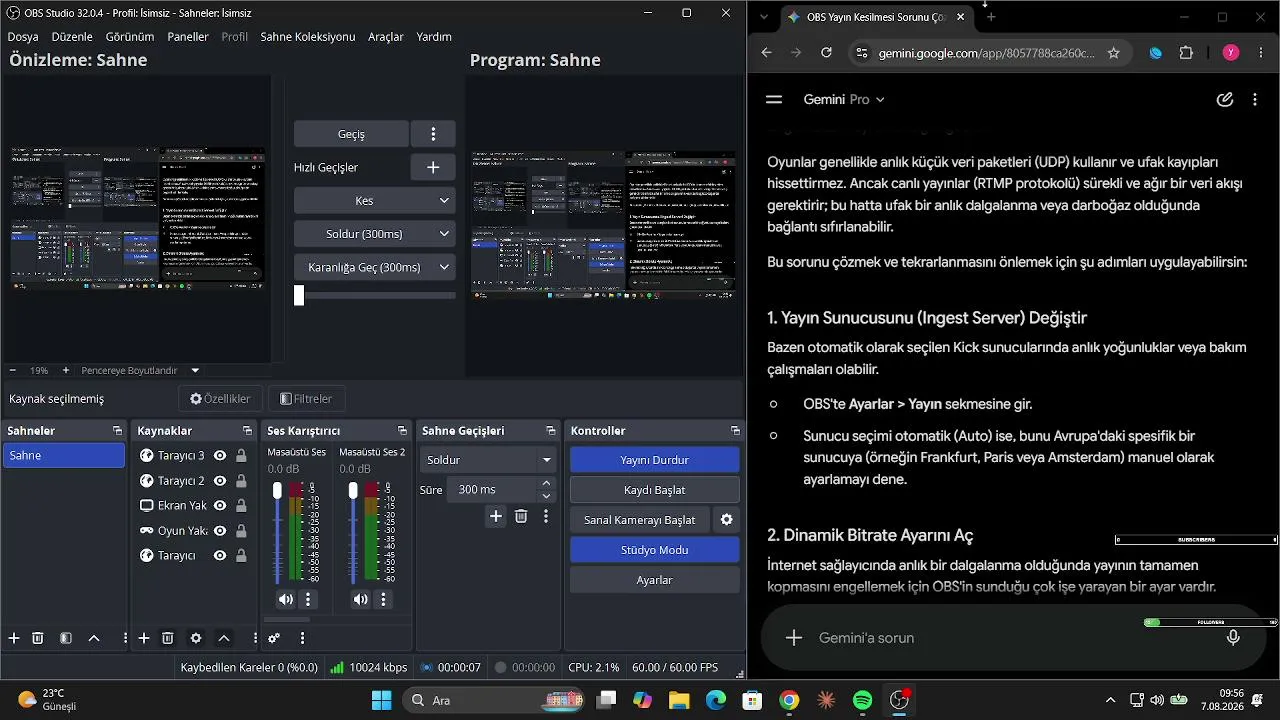Viewport: 1280px width, 720px height.
Task: Add a new source in Kaynaklar panel
Action: pos(144,638)
